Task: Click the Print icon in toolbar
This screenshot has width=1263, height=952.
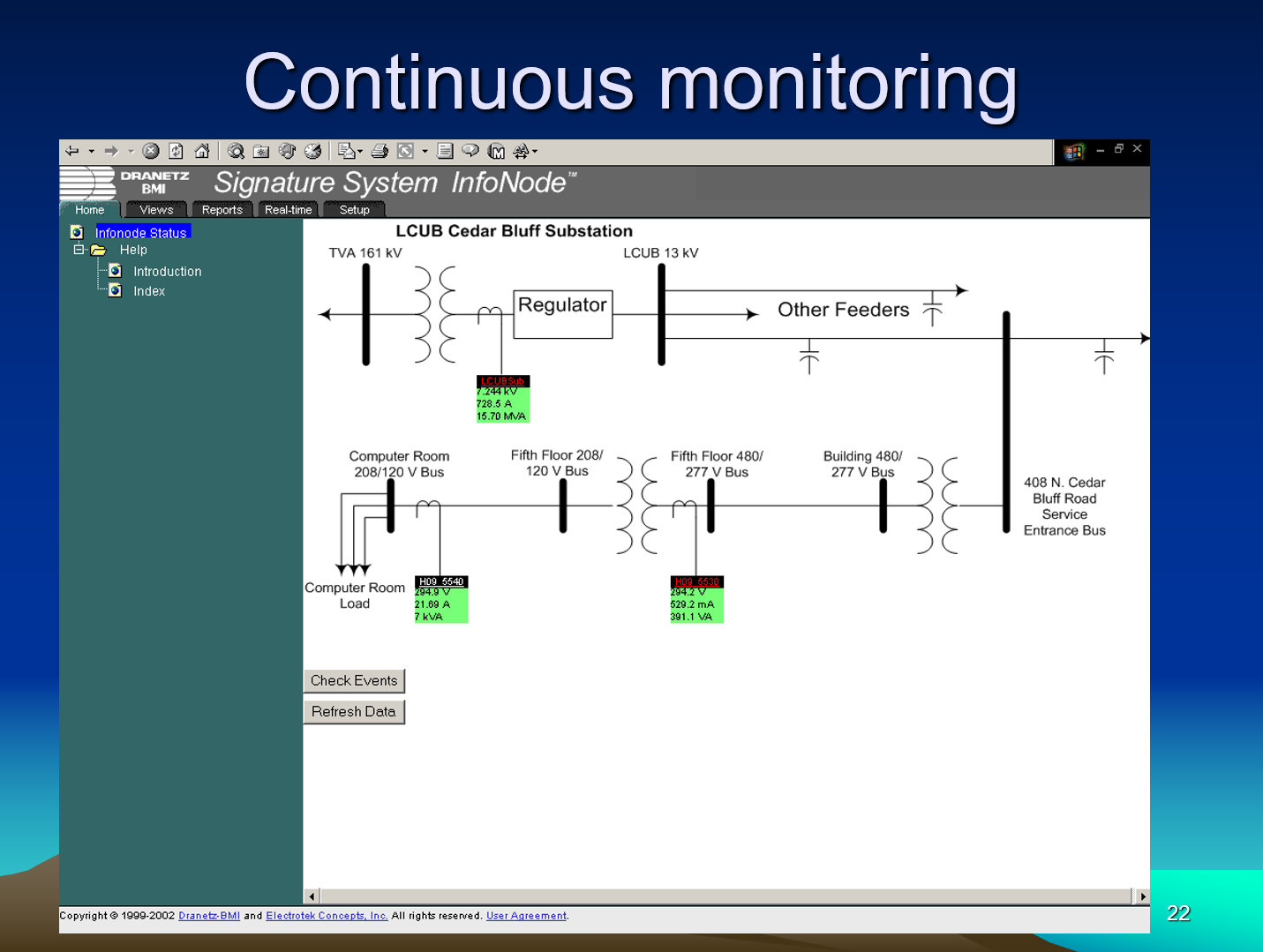Action: pos(380,152)
